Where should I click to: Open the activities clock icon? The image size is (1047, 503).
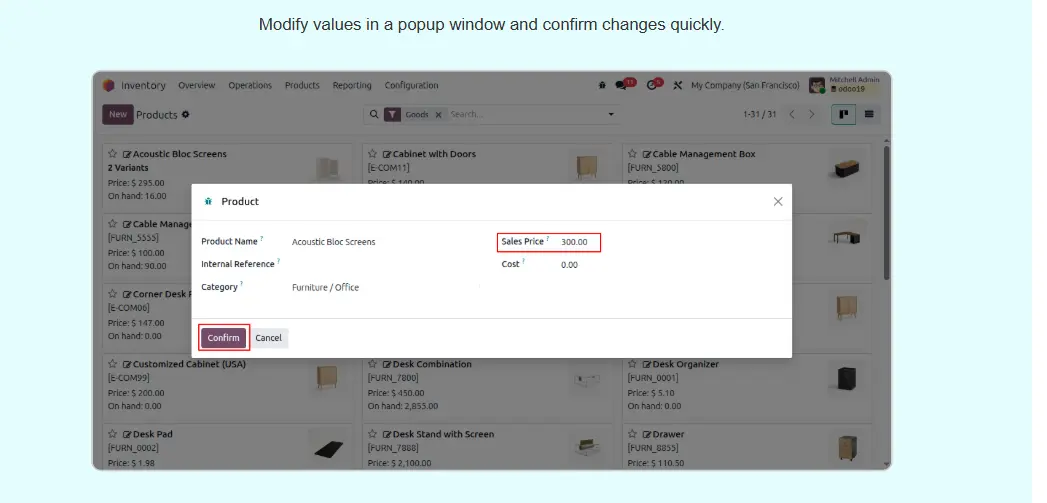[652, 86]
